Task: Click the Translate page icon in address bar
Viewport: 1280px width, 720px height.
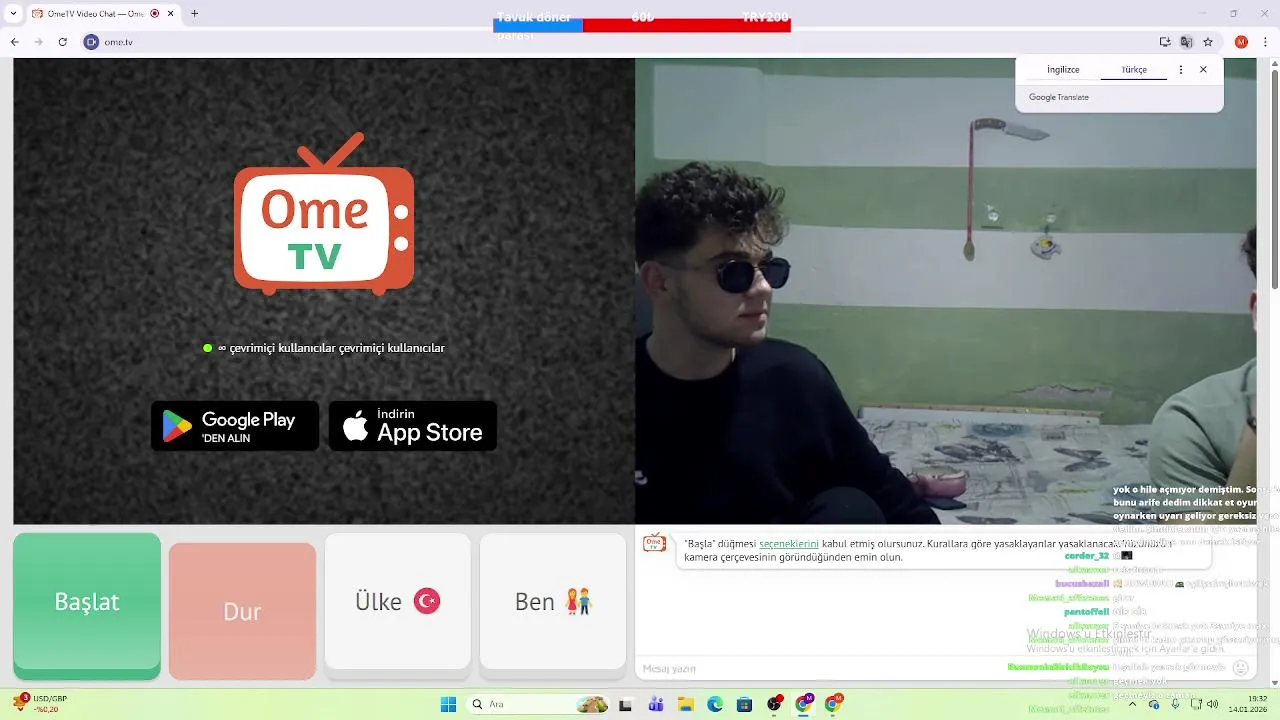Action: [1186, 42]
